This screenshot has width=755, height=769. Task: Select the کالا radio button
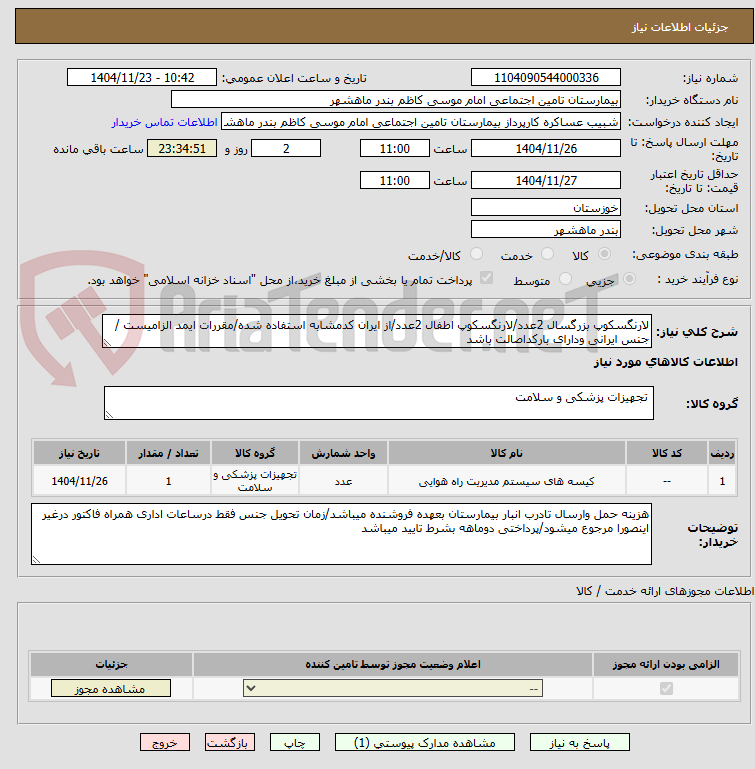(x=604, y=254)
